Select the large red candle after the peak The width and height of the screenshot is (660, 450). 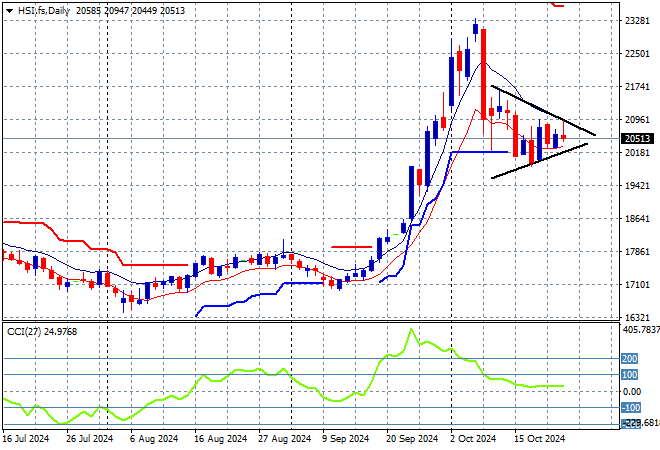coord(484,74)
